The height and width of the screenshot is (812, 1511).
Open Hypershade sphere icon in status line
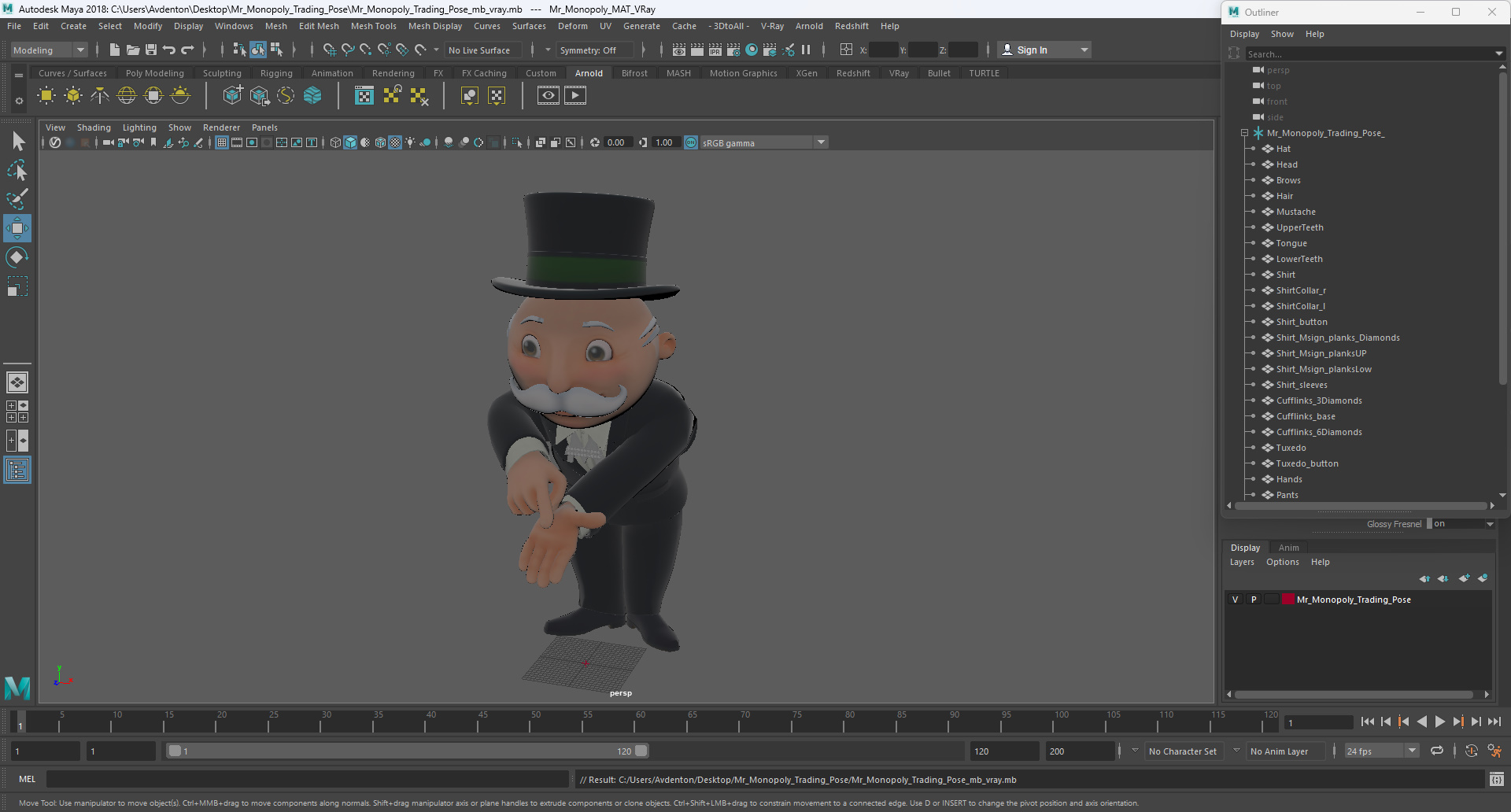752,50
